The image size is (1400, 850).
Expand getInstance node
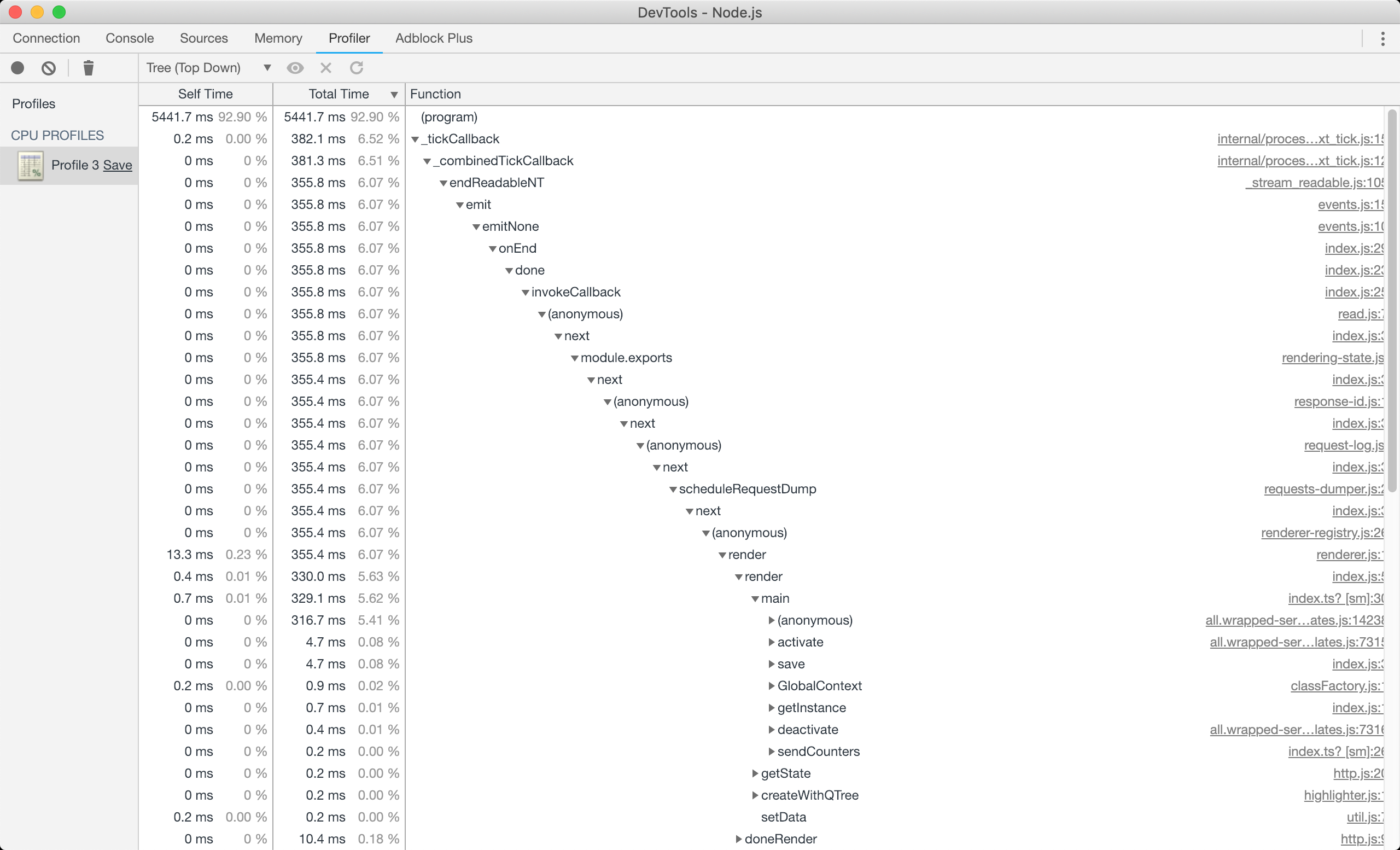(x=772, y=708)
